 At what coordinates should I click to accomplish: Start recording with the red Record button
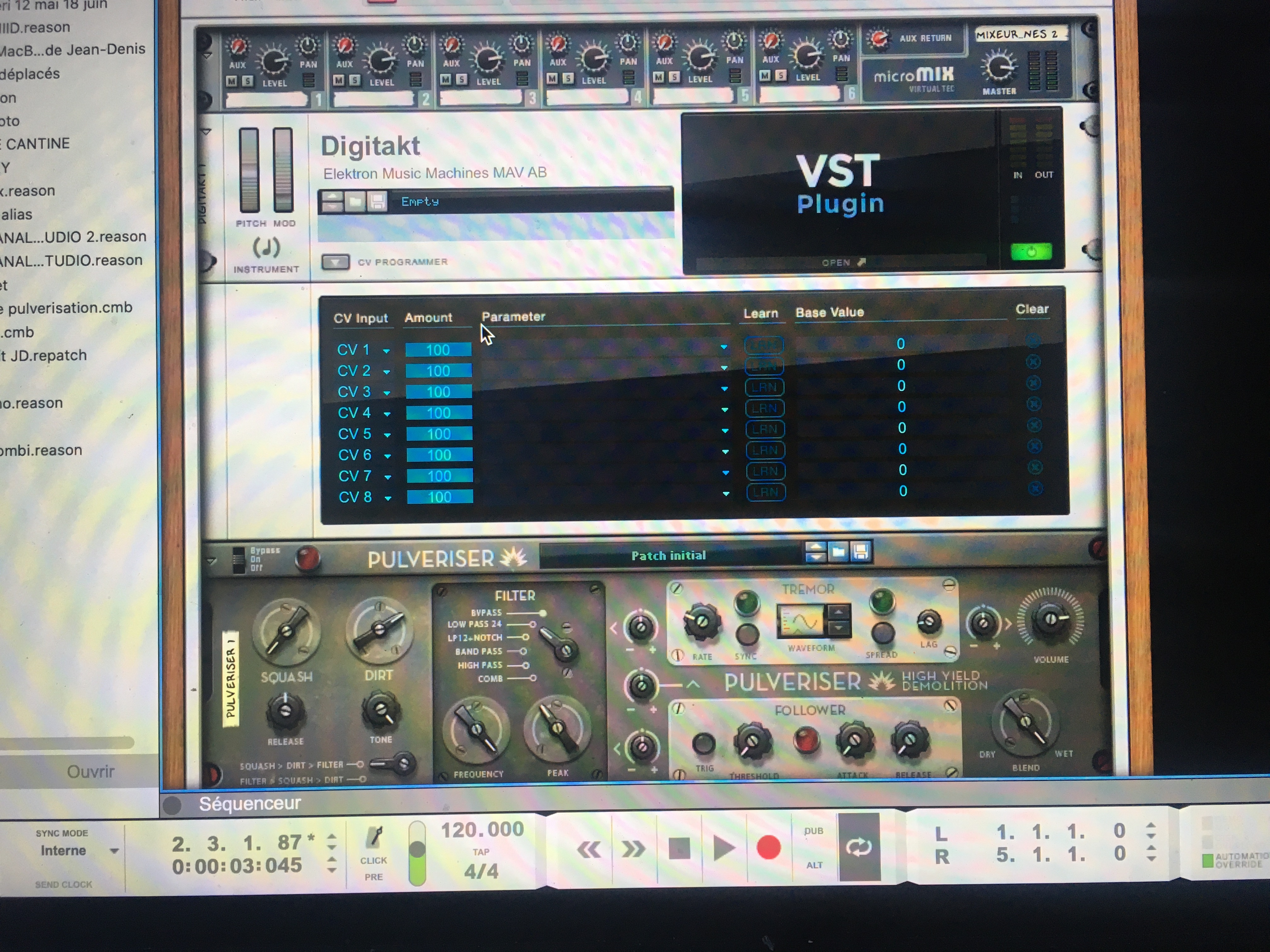coord(768,847)
